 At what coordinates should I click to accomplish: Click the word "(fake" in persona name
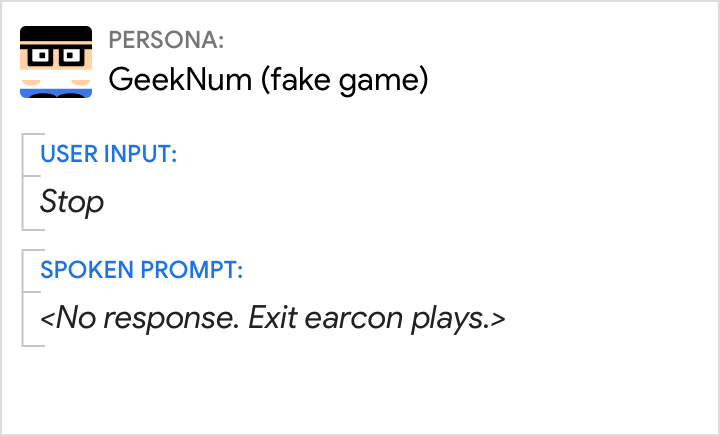tap(292, 78)
